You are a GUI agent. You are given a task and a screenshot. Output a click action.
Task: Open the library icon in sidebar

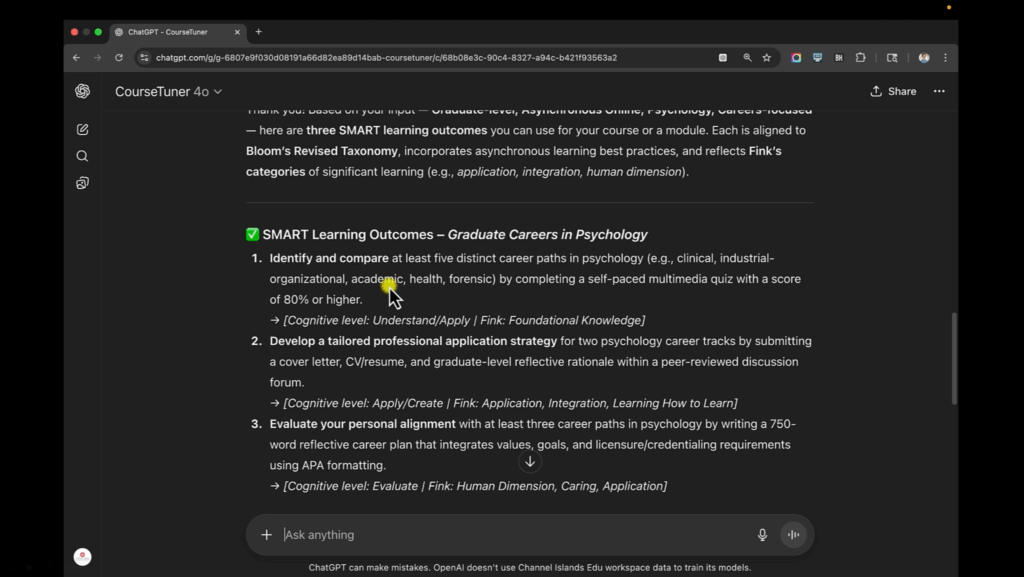point(82,183)
